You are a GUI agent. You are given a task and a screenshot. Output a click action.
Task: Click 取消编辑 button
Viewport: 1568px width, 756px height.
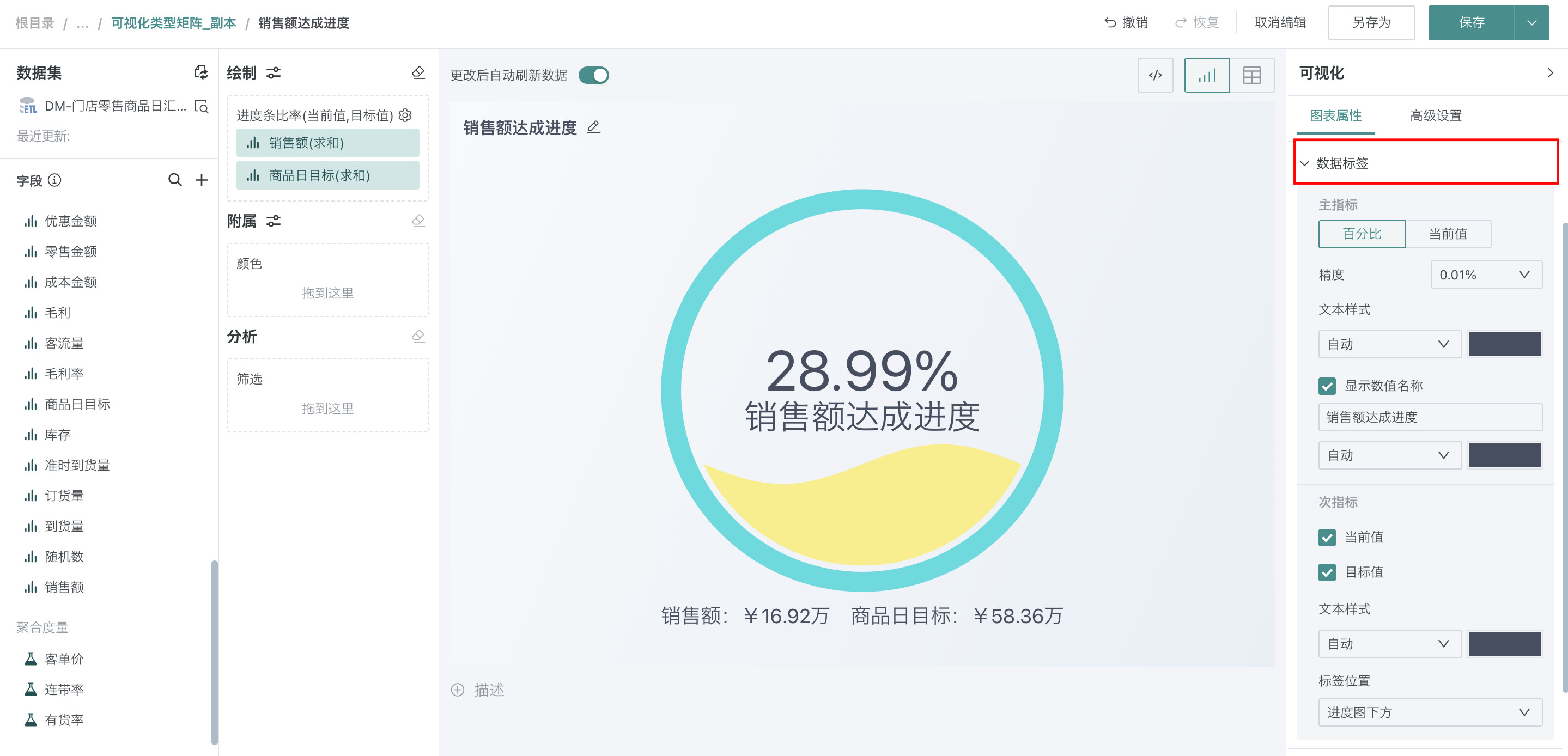1280,23
